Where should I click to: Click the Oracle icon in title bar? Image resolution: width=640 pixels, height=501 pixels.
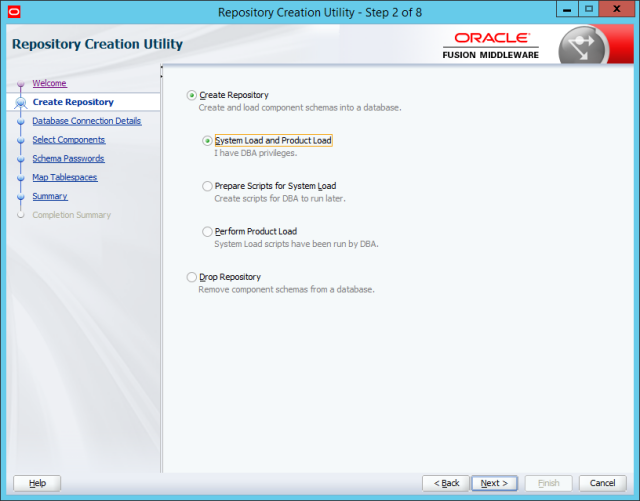coord(14,12)
